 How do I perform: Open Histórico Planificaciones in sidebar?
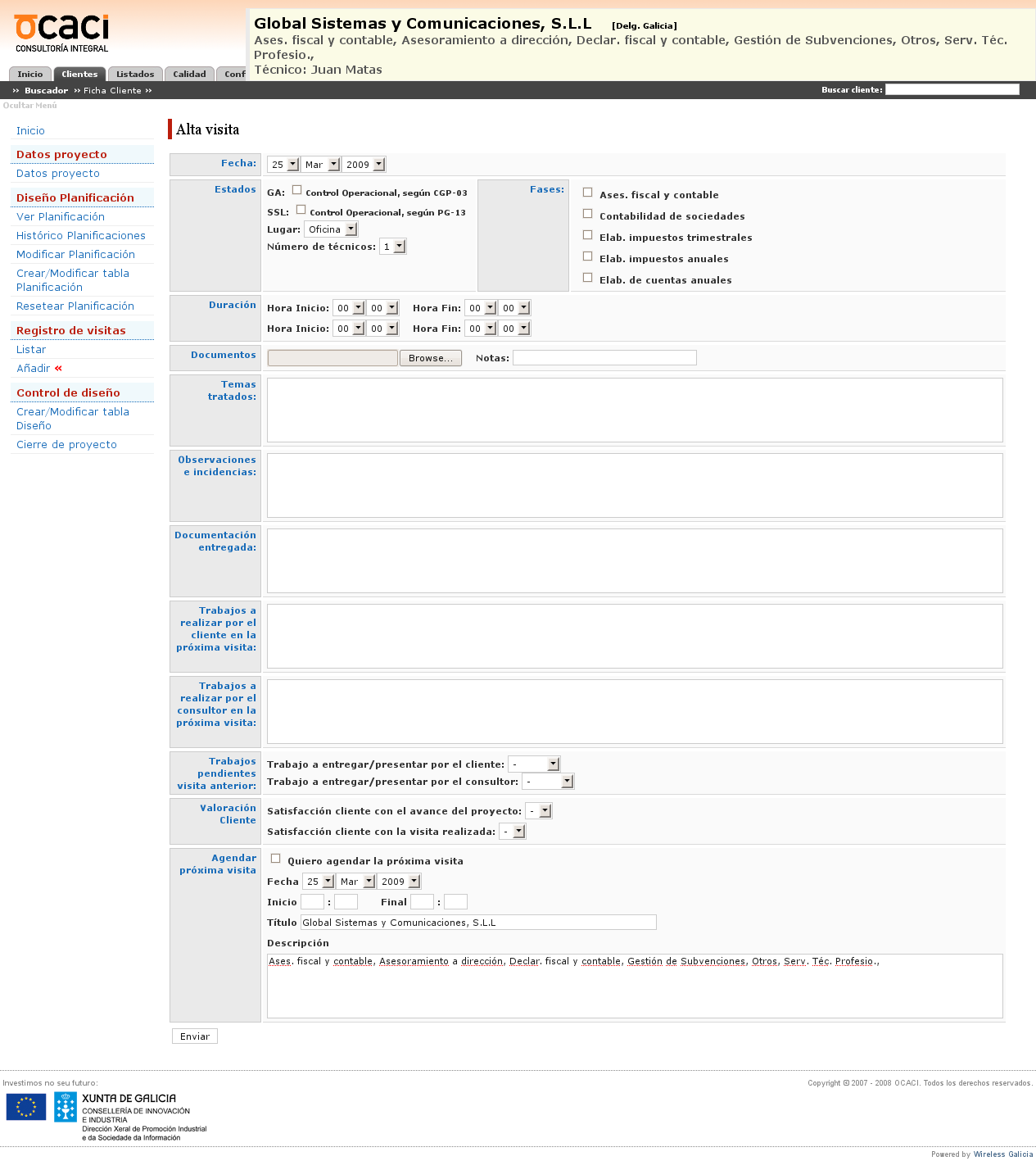[81, 236]
